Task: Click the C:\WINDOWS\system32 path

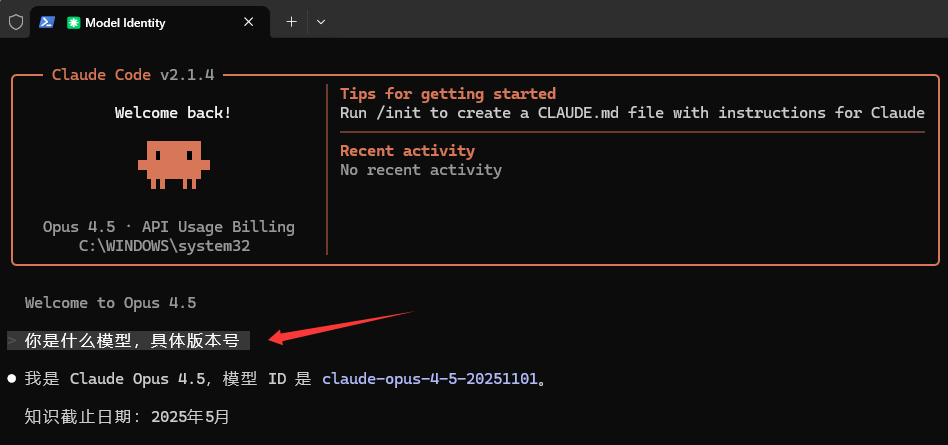Action: (164, 246)
